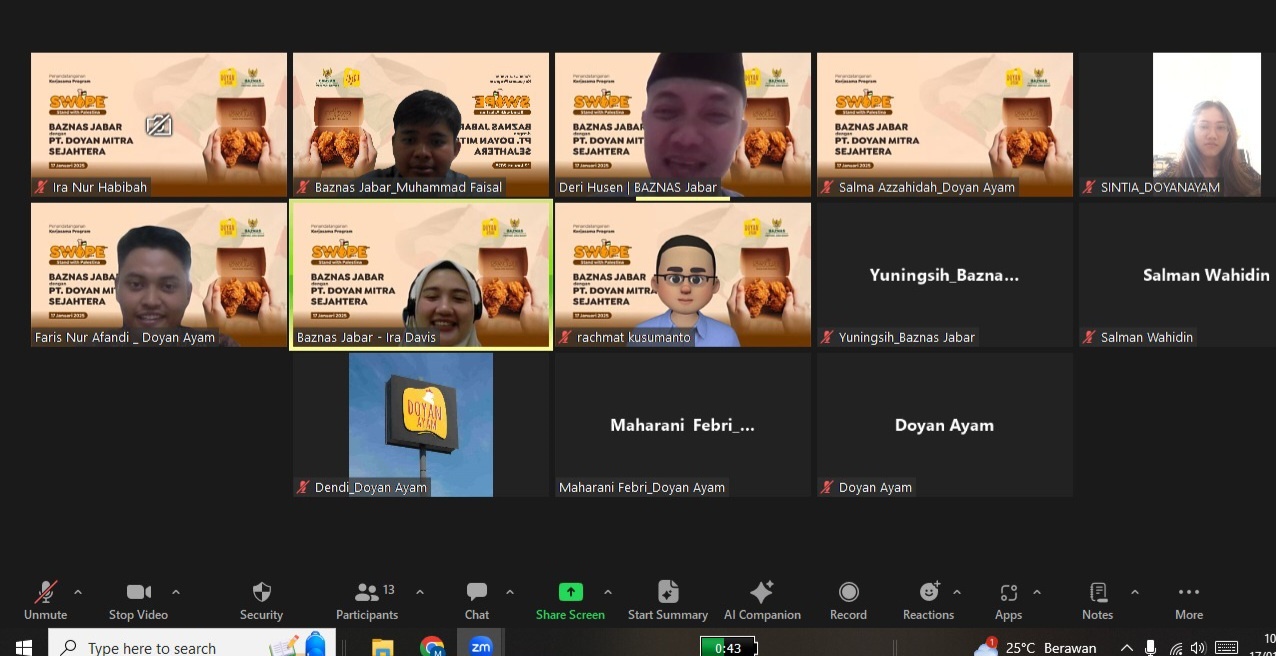
Task: Open Wi-Fi network settings in the tray
Action: (x=1176, y=648)
